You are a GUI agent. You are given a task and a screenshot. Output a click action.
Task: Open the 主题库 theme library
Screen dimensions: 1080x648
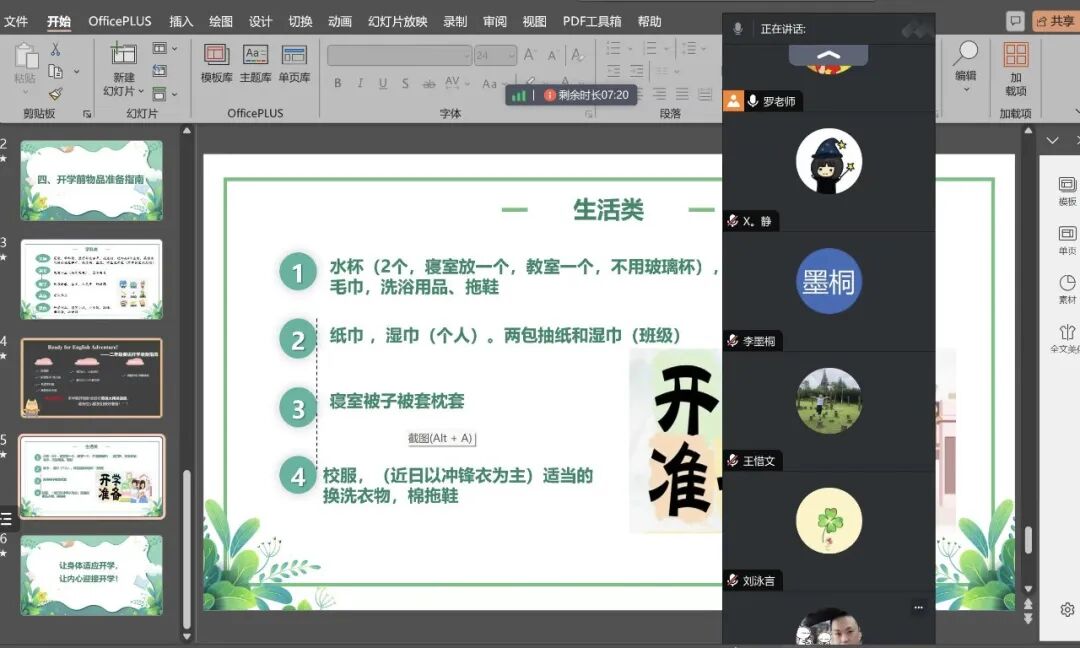point(255,63)
